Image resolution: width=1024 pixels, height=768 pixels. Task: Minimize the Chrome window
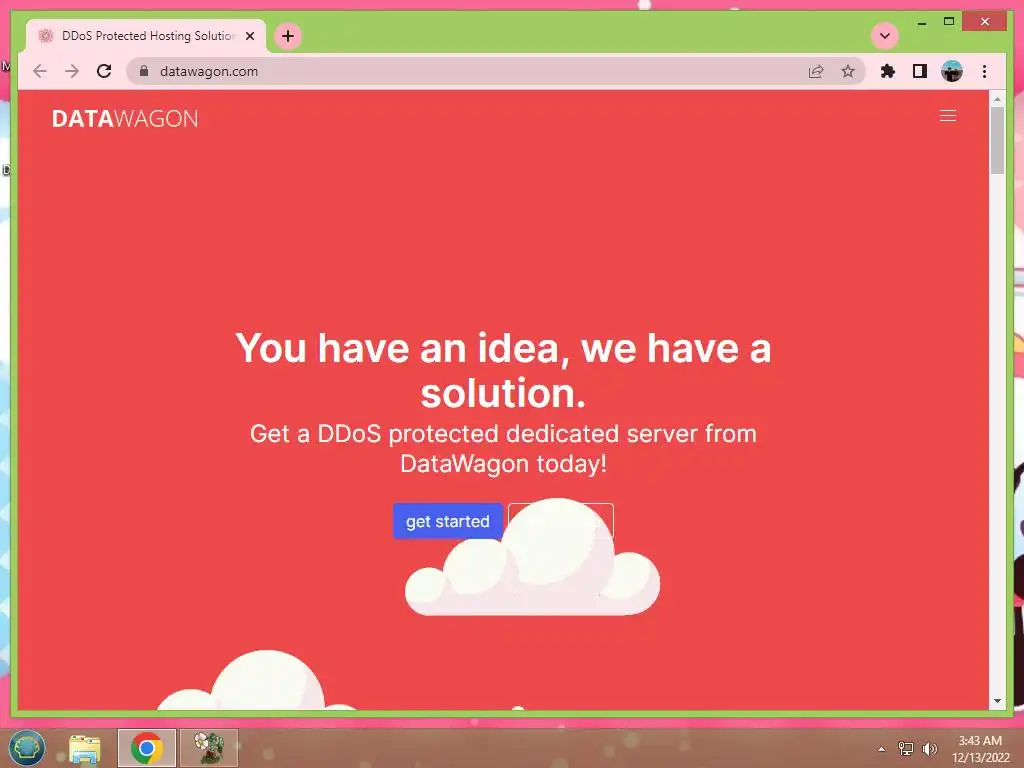921,22
